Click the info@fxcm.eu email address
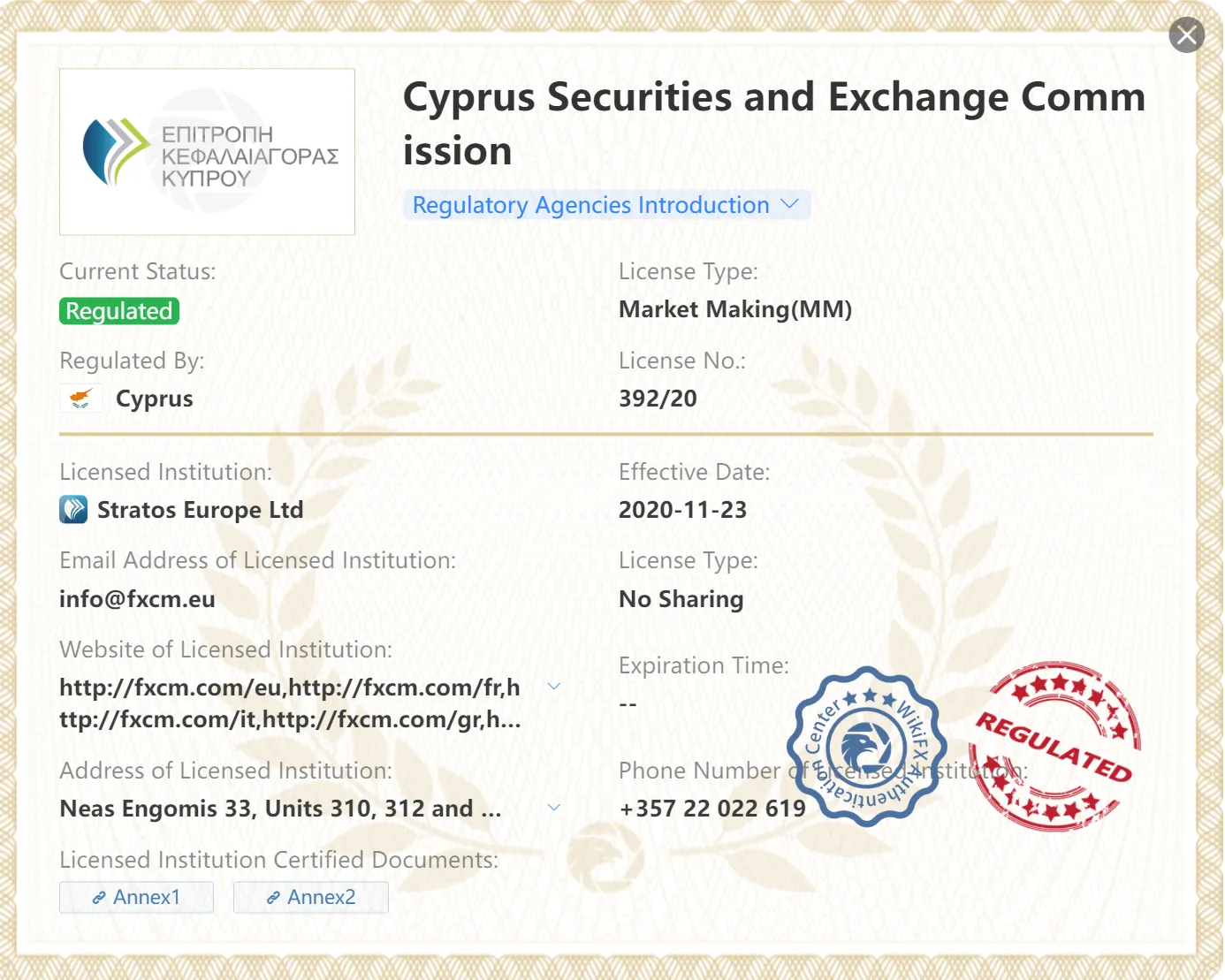 (x=137, y=599)
